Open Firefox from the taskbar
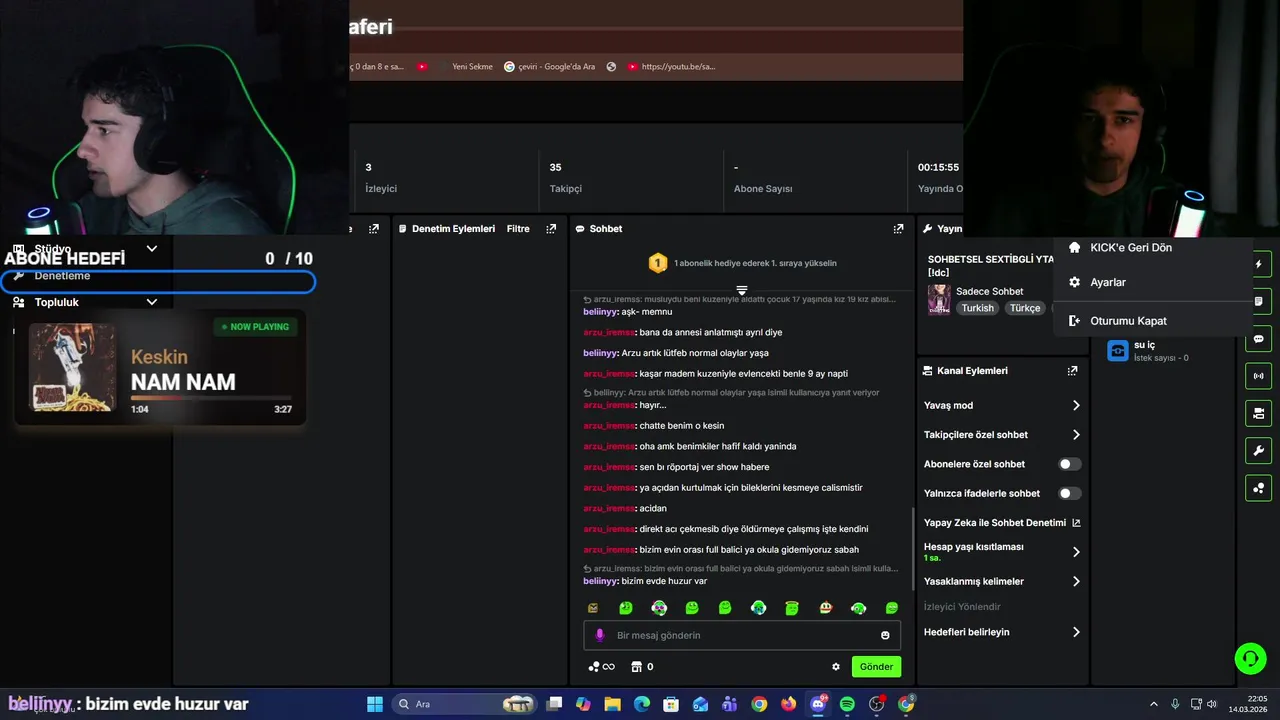Viewport: 1280px width, 720px height. pyautogui.click(x=789, y=704)
